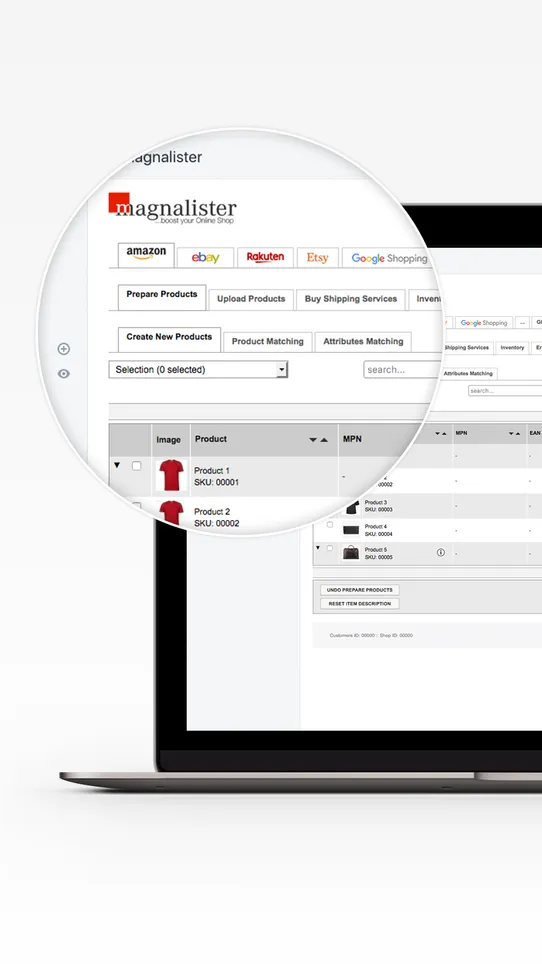Switch to the Prepare Products tab

(x=162, y=297)
